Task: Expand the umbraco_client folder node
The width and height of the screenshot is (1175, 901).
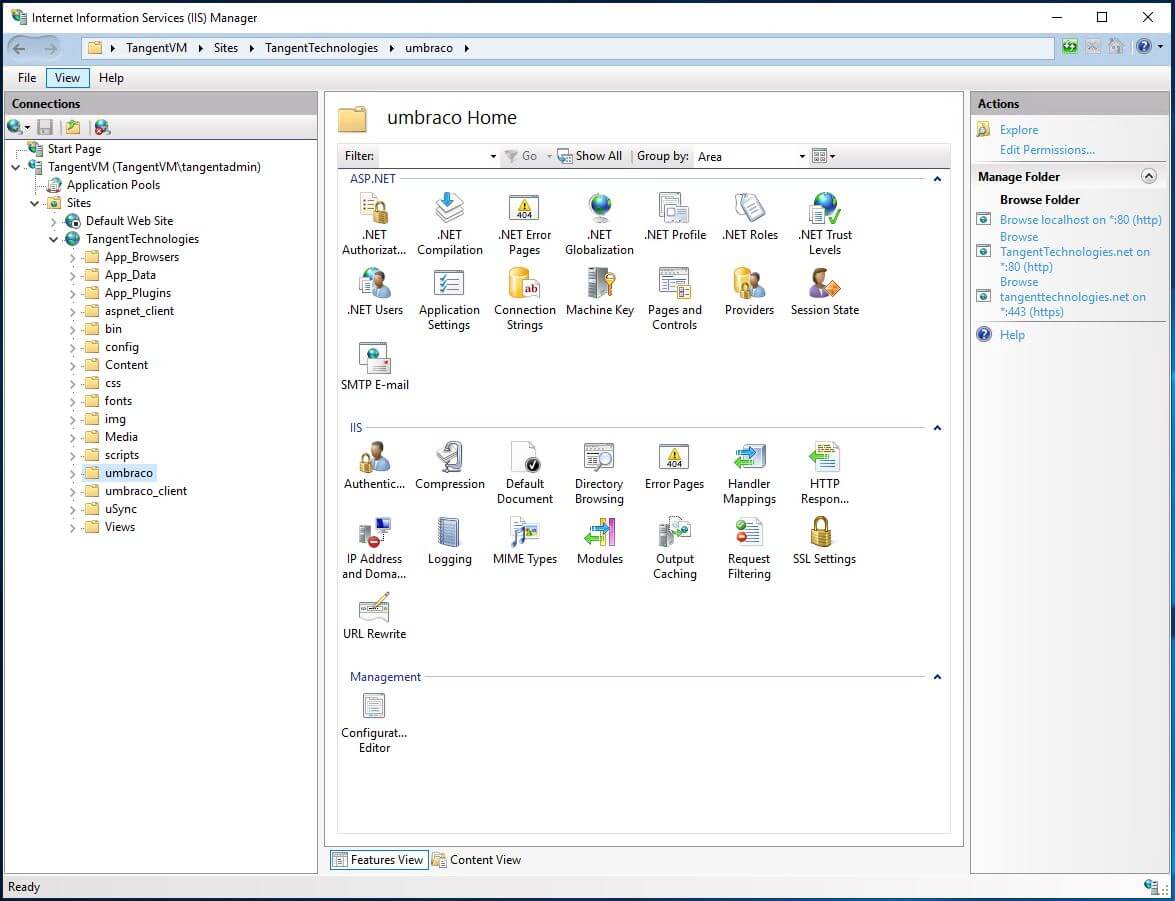Action: pos(73,491)
